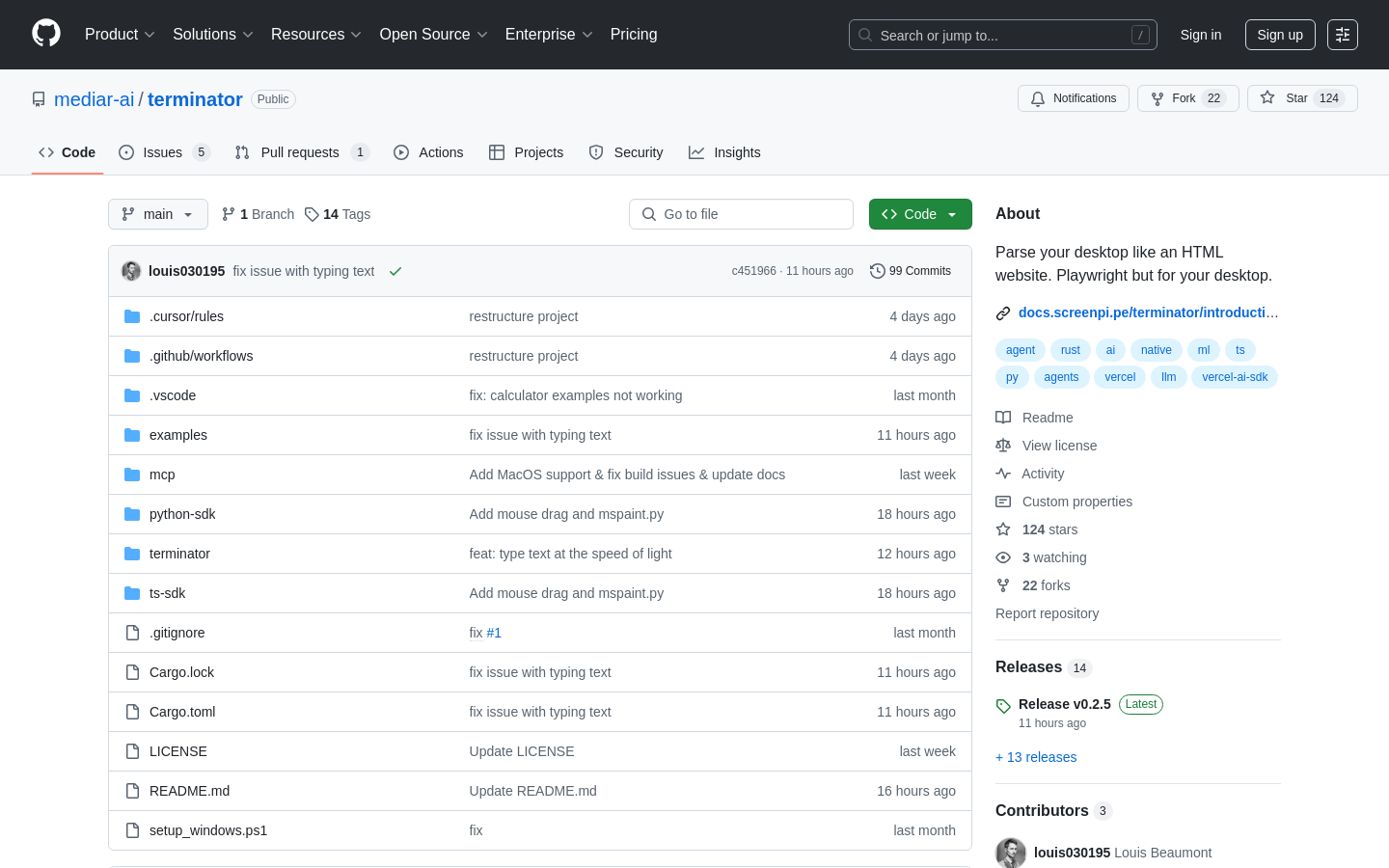Switch to the Pull requests tab
The width and height of the screenshot is (1389, 868).
tap(302, 152)
